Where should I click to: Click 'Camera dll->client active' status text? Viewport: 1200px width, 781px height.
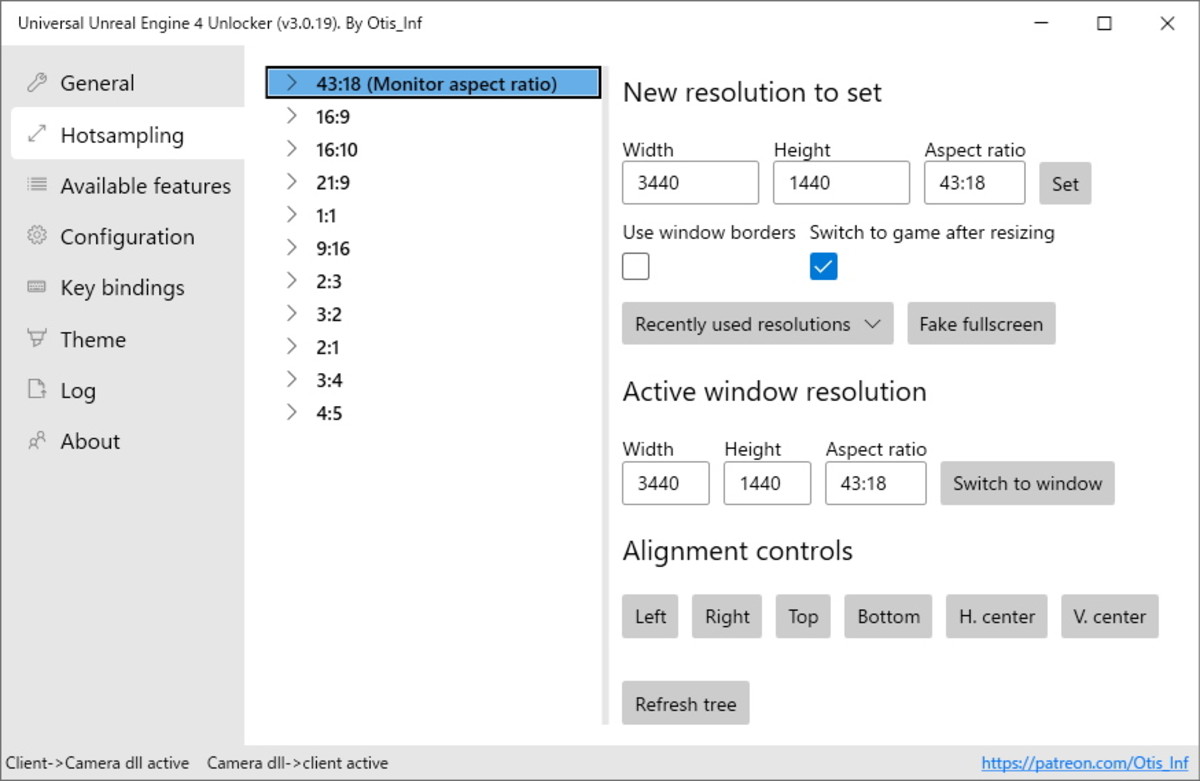(x=297, y=763)
